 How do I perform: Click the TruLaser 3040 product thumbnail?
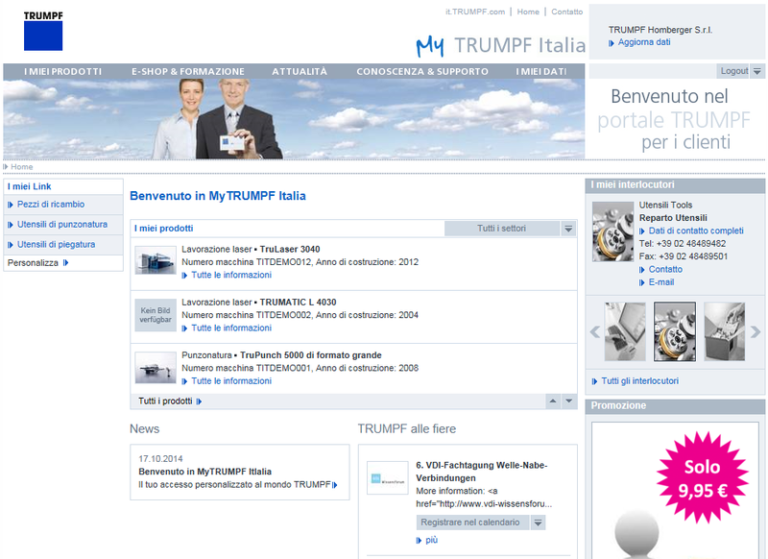(x=156, y=260)
